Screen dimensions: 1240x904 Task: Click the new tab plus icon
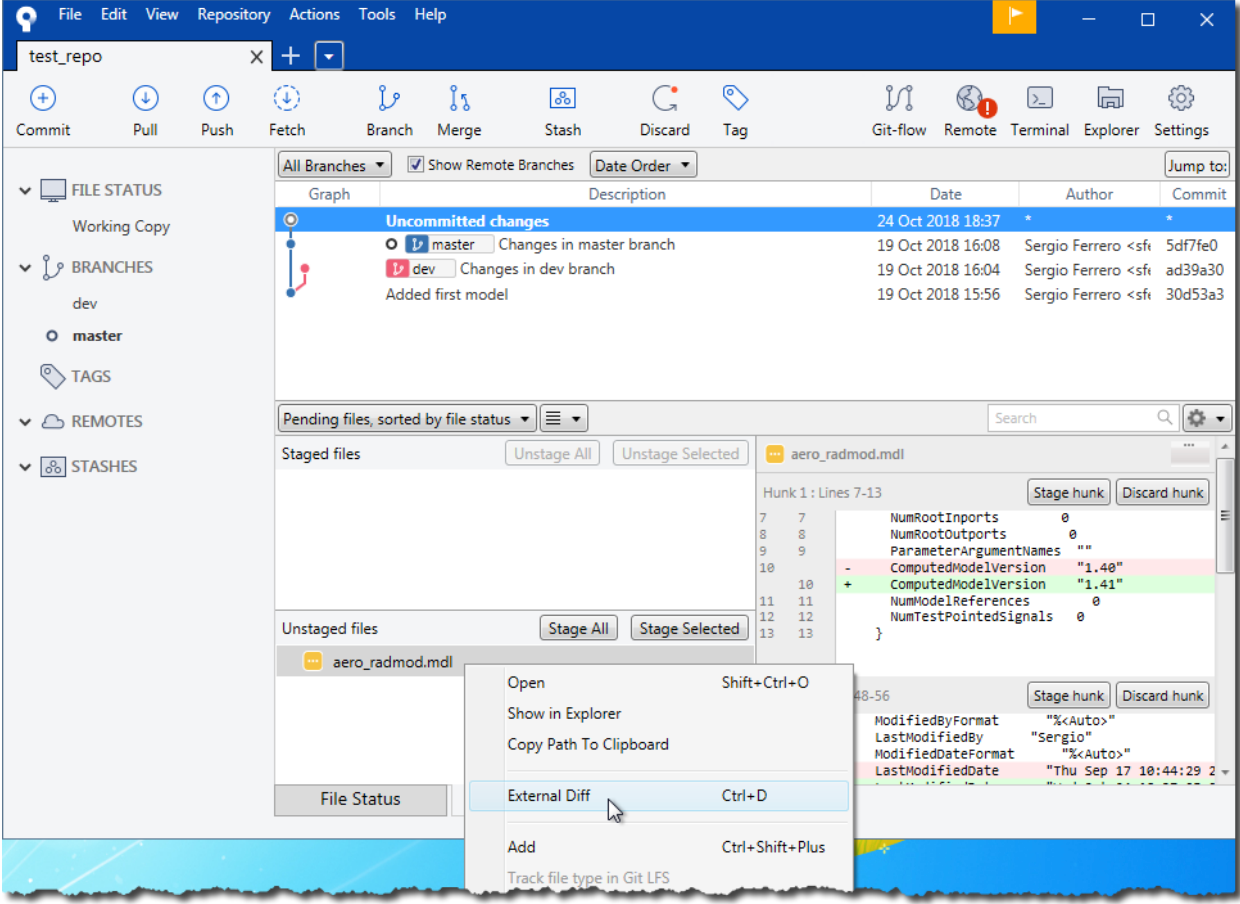(x=291, y=56)
